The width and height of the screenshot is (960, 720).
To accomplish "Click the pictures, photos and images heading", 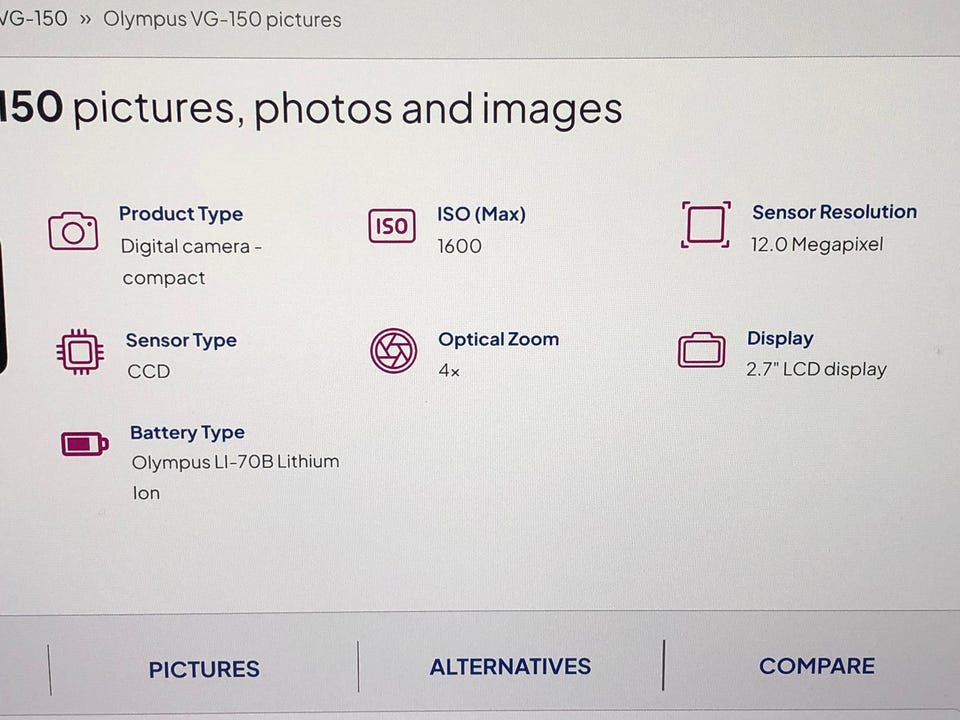I will coord(347,110).
